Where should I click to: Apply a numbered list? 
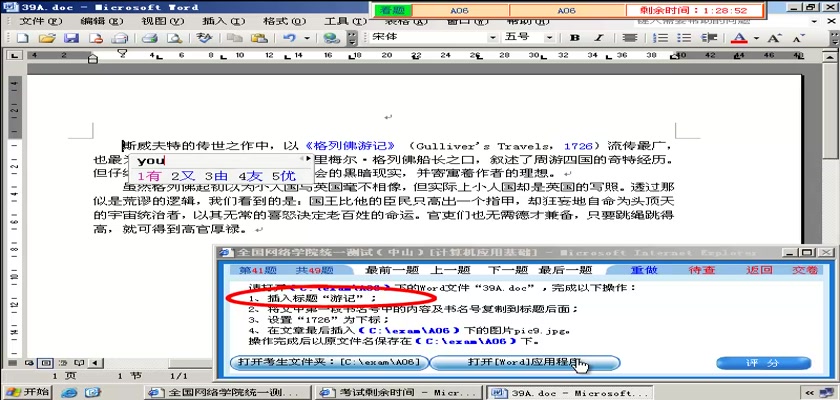(x=663, y=38)
